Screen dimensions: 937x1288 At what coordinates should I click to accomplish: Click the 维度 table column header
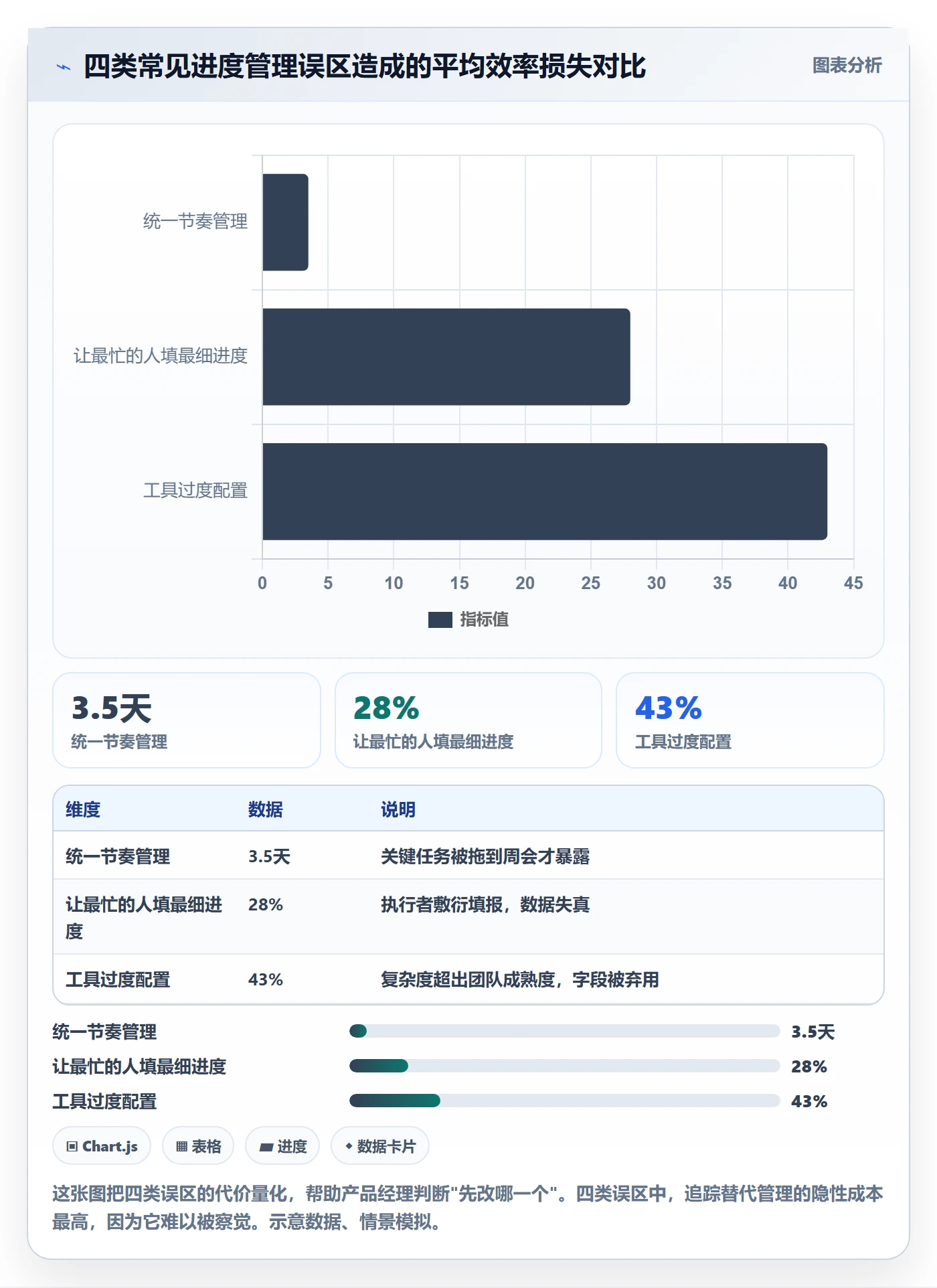point(83,809)
